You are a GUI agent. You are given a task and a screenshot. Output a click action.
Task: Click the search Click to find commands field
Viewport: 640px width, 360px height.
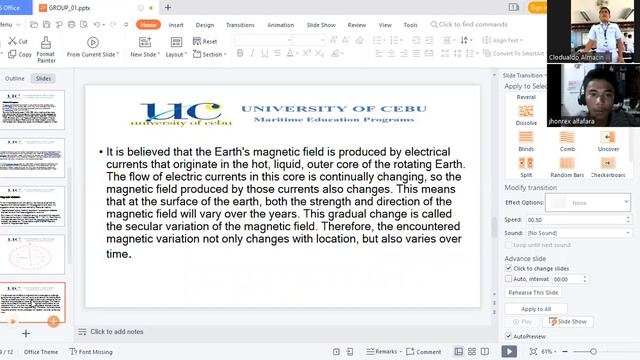(x=469, y=24)
